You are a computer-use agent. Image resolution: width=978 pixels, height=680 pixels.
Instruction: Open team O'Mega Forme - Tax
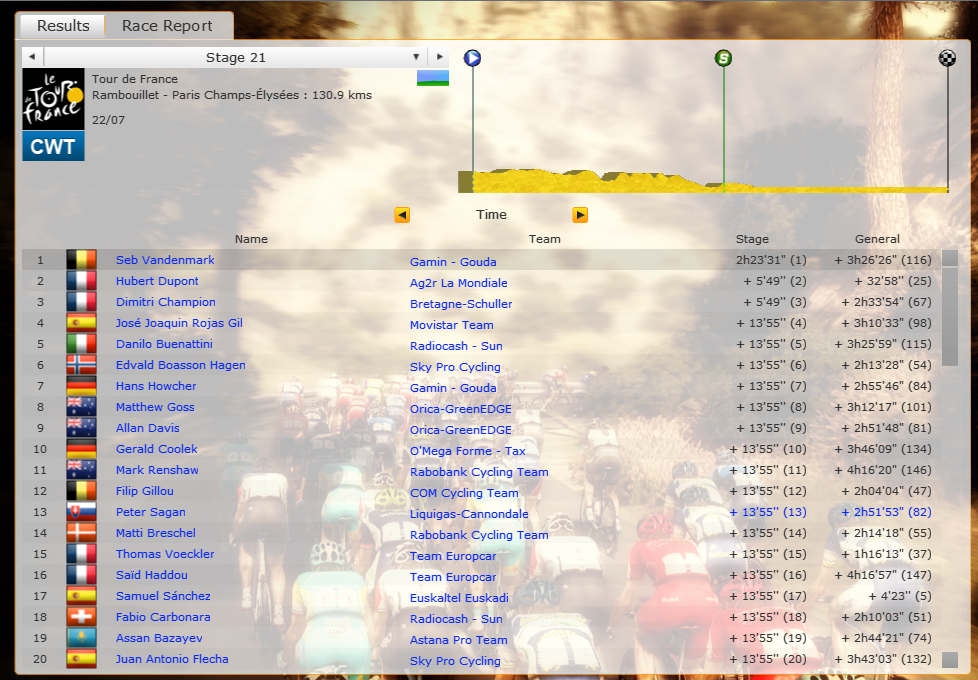[467, 451]
